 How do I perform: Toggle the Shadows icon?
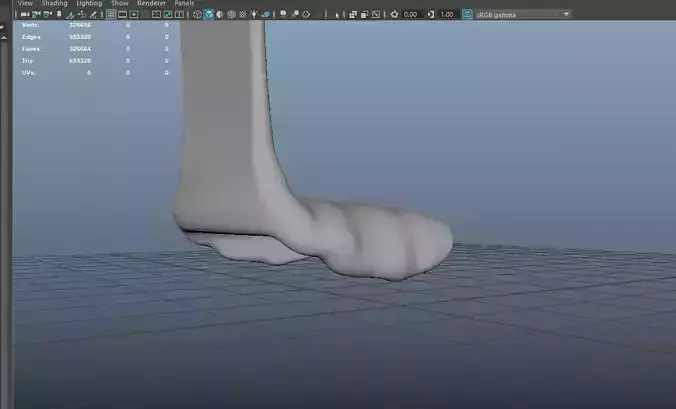tap(266, 14)
